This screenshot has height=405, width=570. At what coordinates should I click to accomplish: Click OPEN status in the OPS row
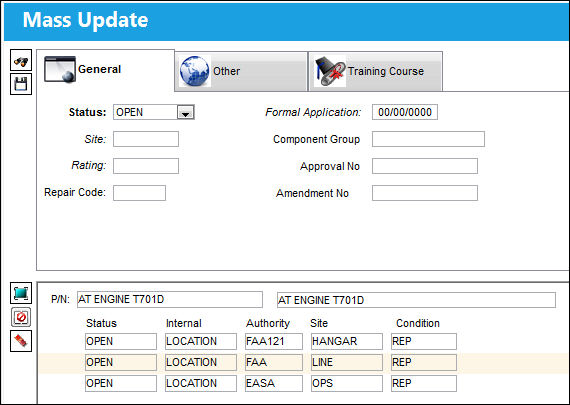pyautogui.click(x=121, y=383)
